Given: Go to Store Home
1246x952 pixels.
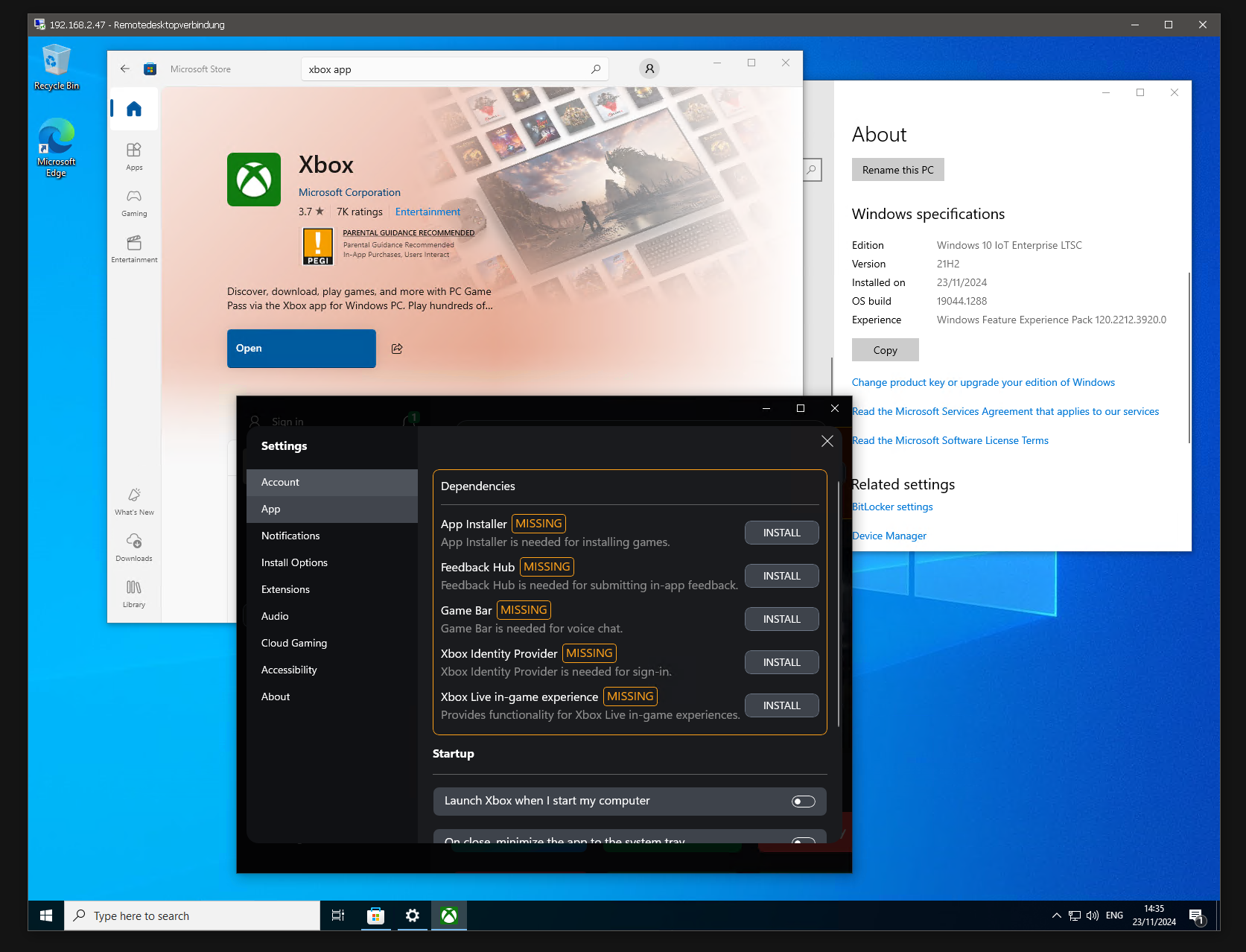Looking at the screenshot, I should 134,109.
